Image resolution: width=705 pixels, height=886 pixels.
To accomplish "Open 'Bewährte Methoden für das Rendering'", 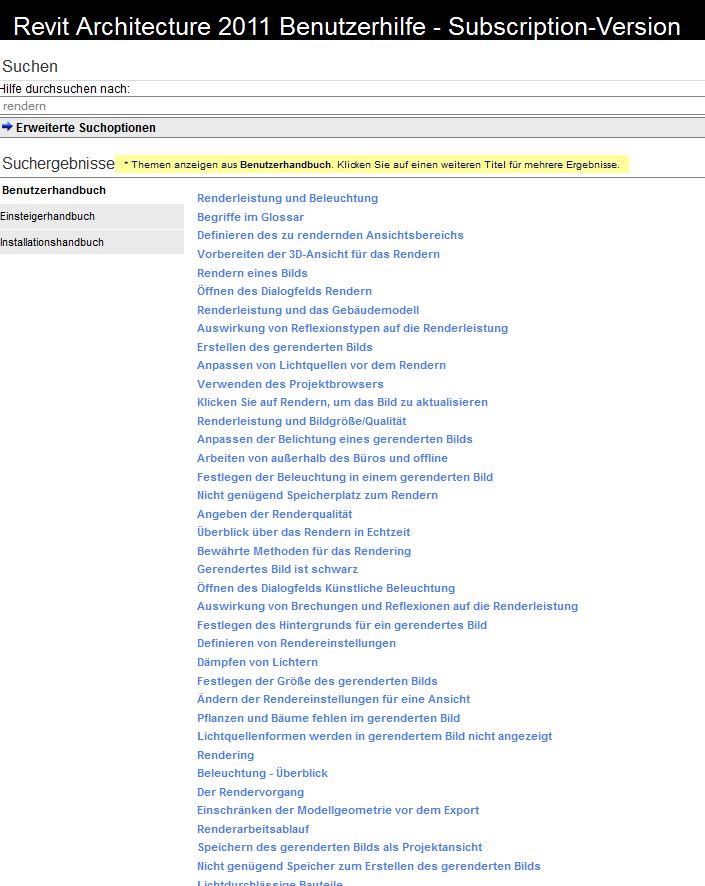I will pos(304,551).
